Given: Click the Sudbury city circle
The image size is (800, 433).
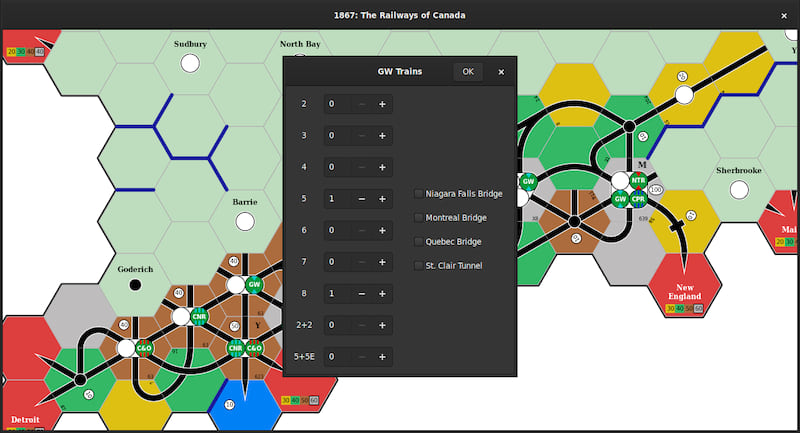Looking at the screenshot, I should pos(189,64).
